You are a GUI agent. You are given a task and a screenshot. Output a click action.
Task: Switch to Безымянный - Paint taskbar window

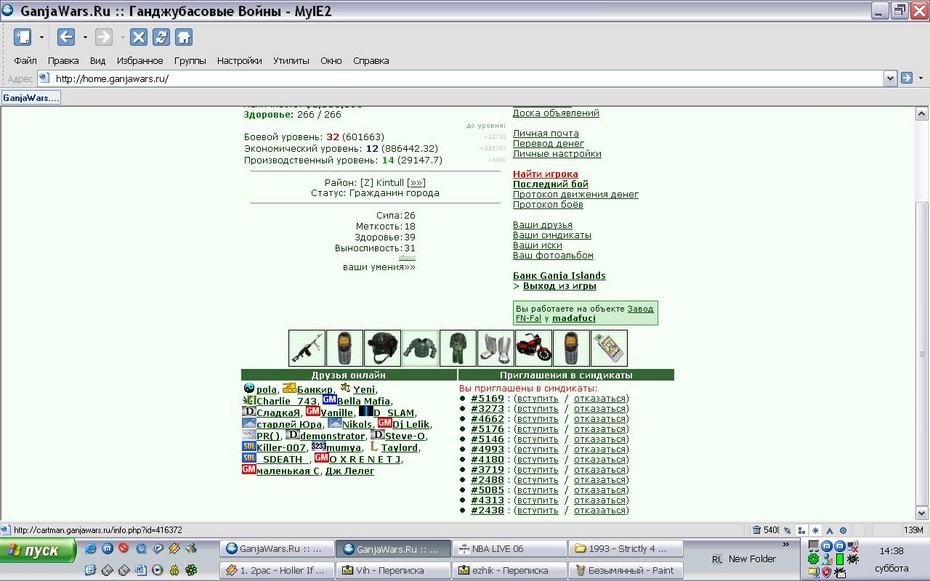(x=625, y=570)
